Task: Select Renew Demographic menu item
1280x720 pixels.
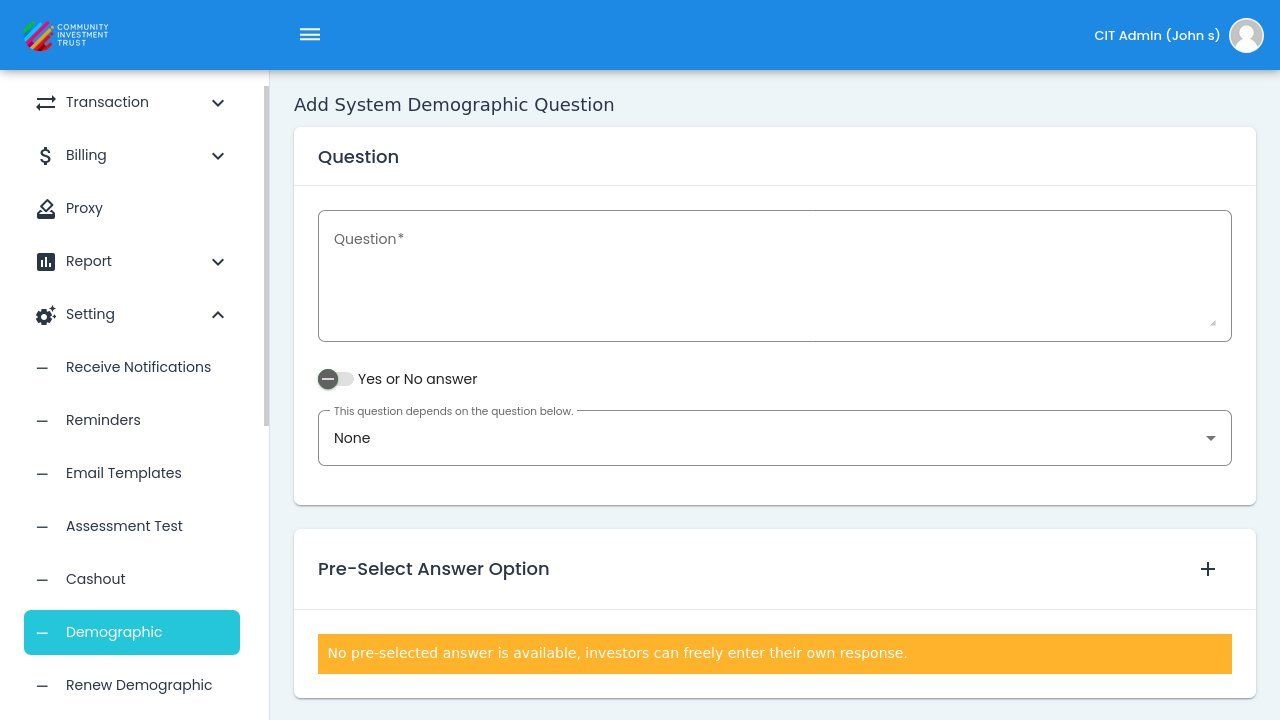Action: [x=139, y=685]
